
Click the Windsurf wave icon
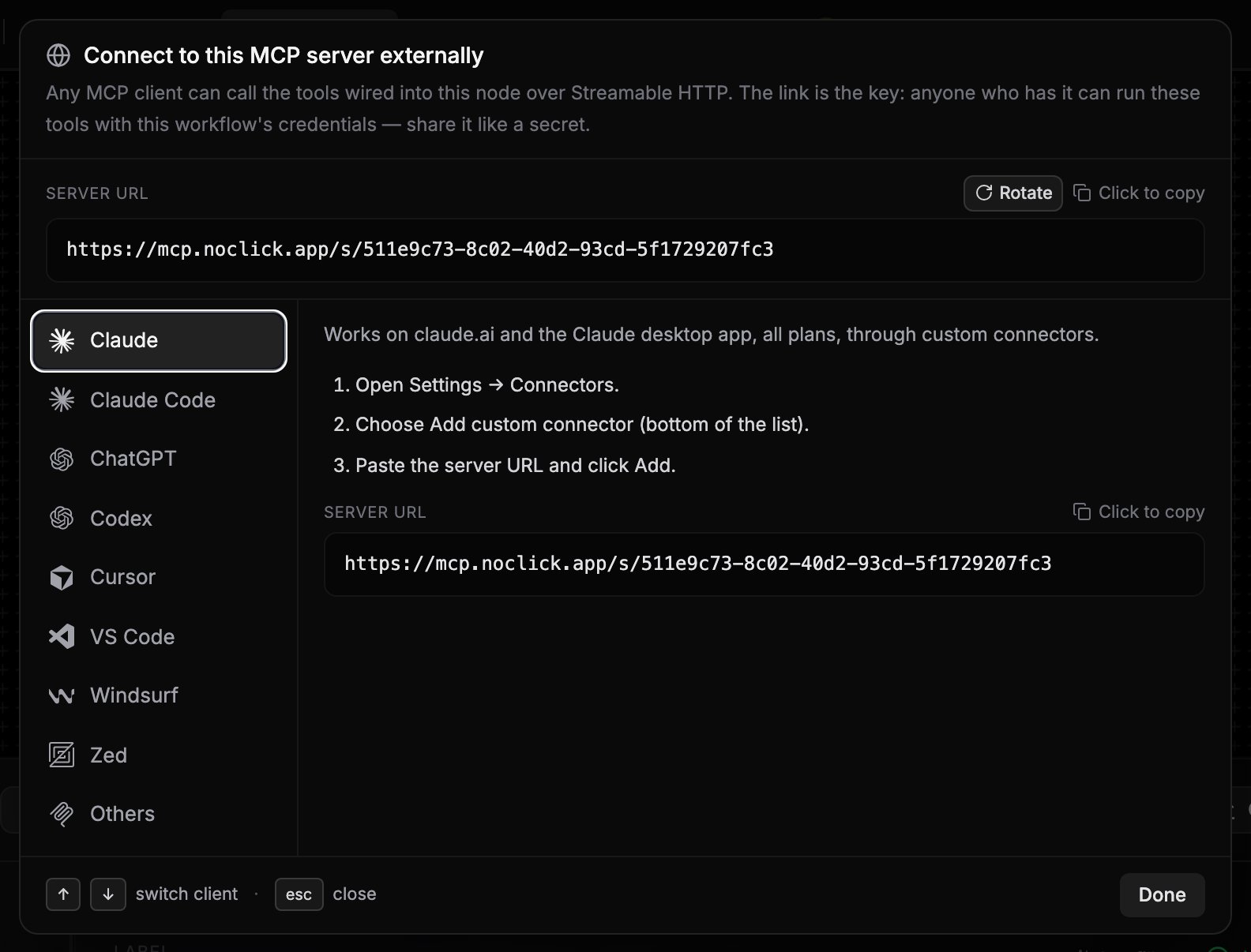click(x=62, y=695)
